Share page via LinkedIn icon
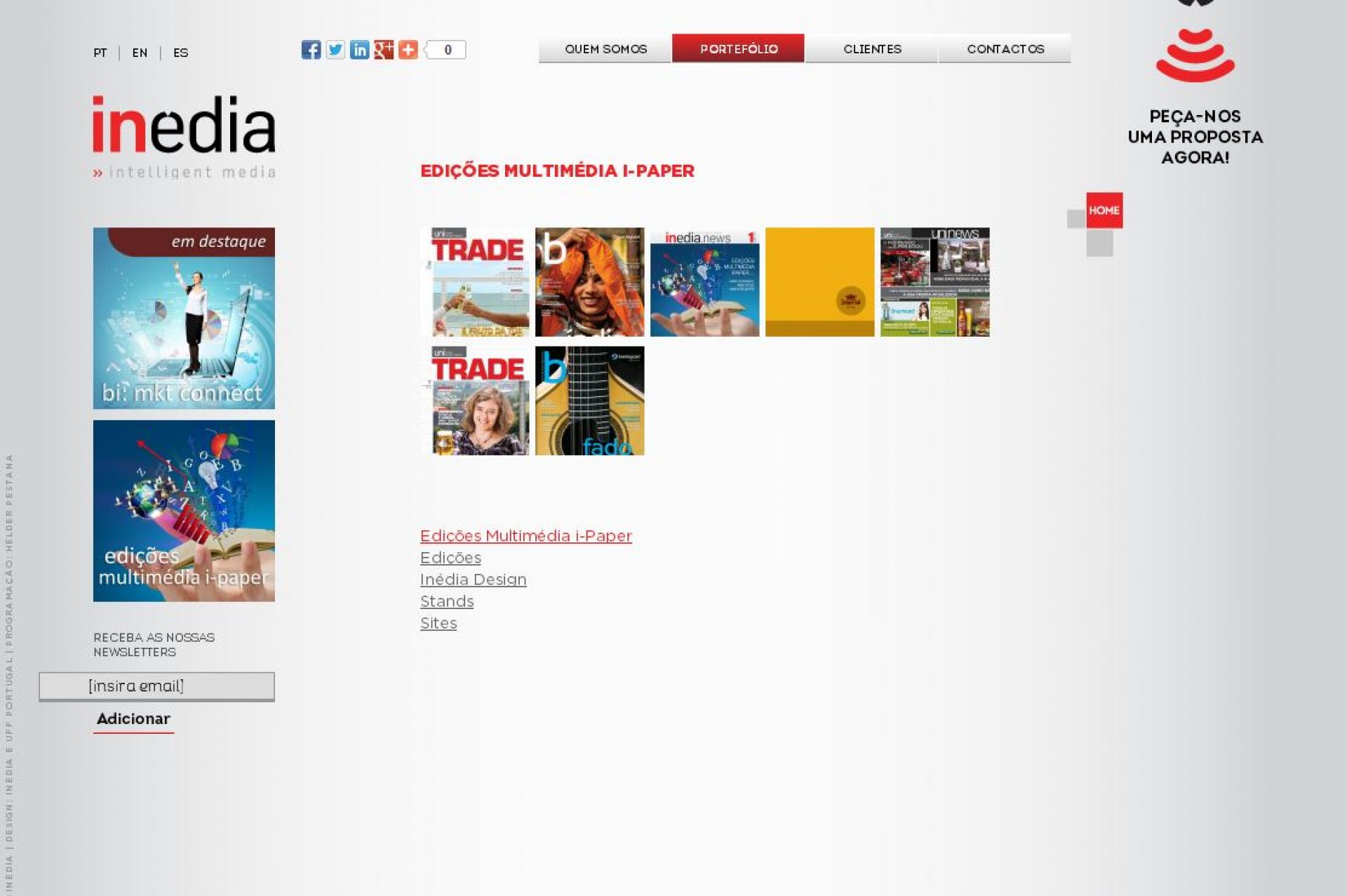 tap(359, 50)
